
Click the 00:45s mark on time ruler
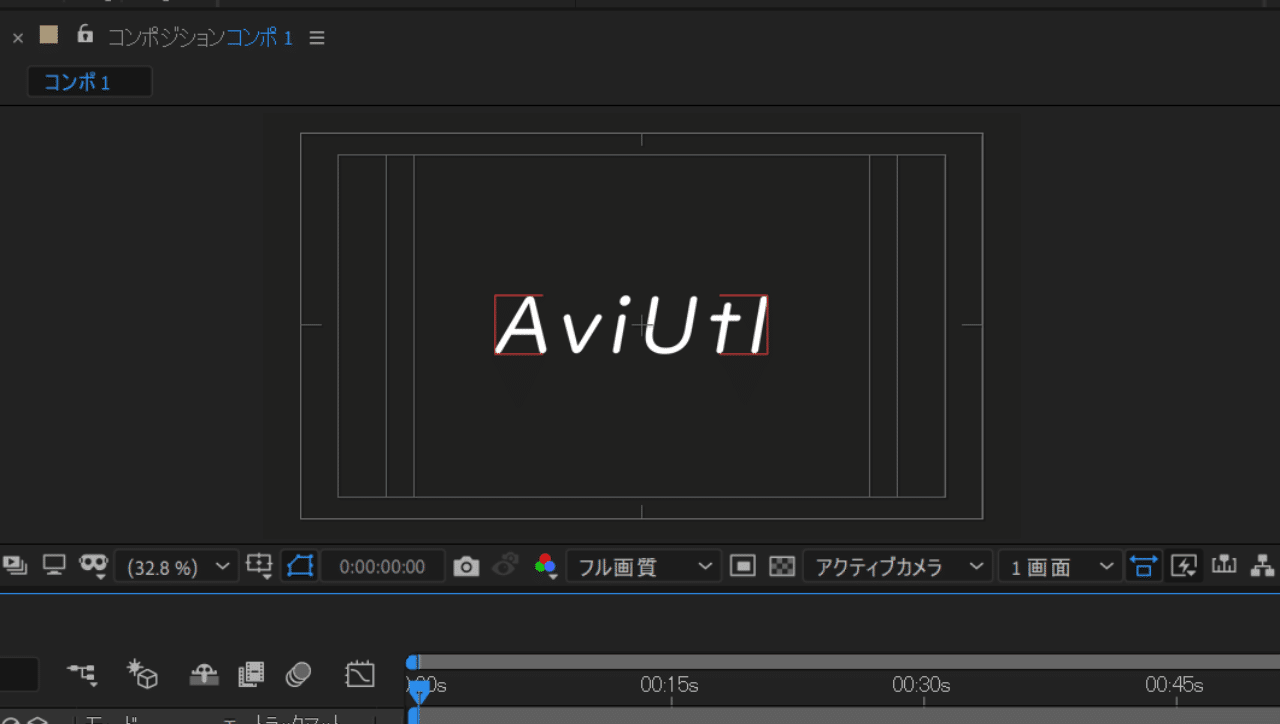[x=1174, y=685]
